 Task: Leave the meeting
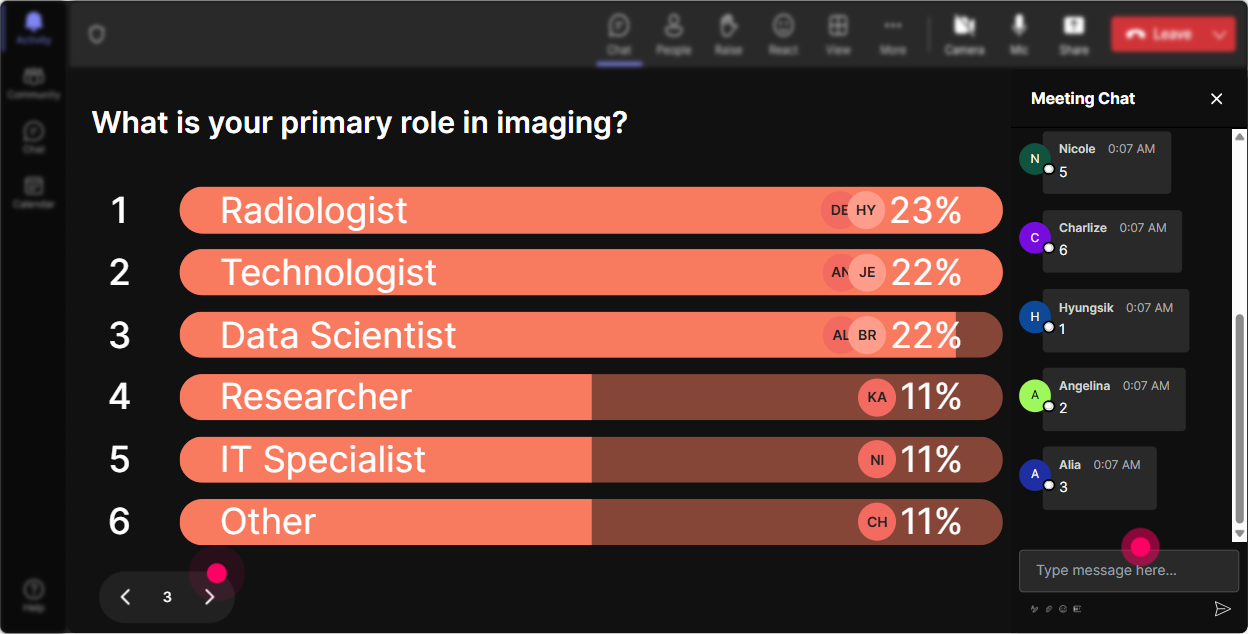(1158, 34)
